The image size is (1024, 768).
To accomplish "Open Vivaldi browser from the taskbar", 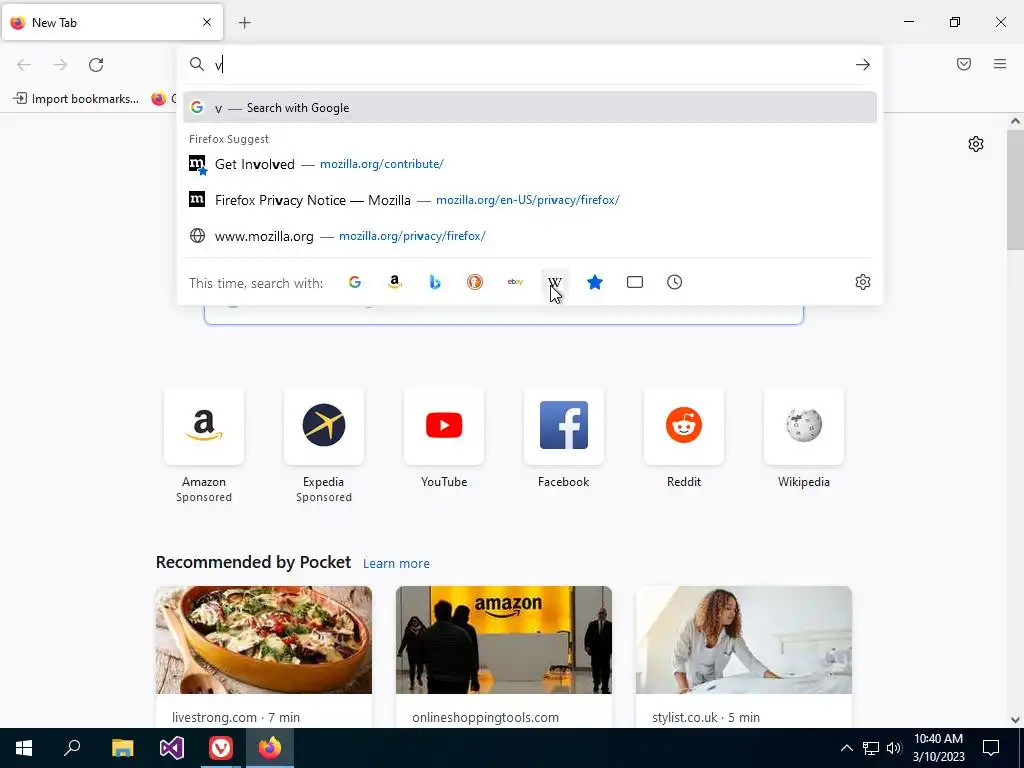I will point(221,748).
